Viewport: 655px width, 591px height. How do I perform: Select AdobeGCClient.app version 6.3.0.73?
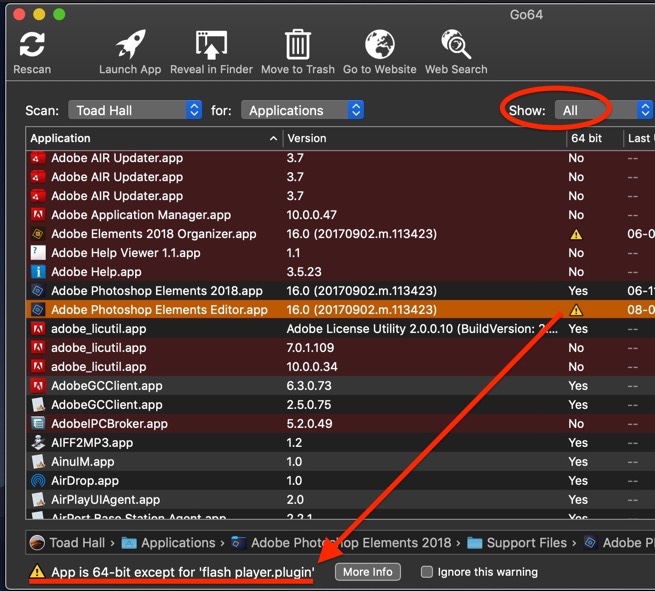(x=340, y=386)
